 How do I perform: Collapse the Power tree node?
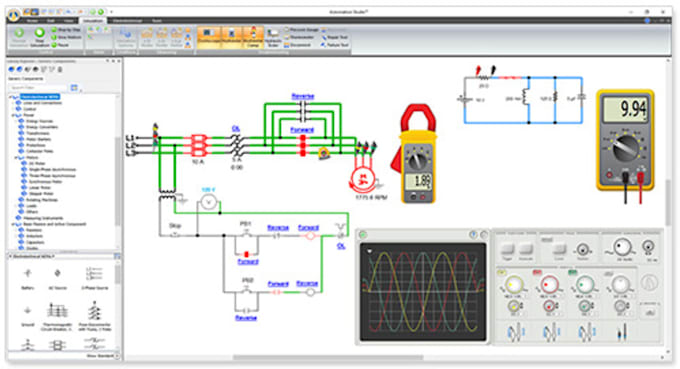[14, 115]
